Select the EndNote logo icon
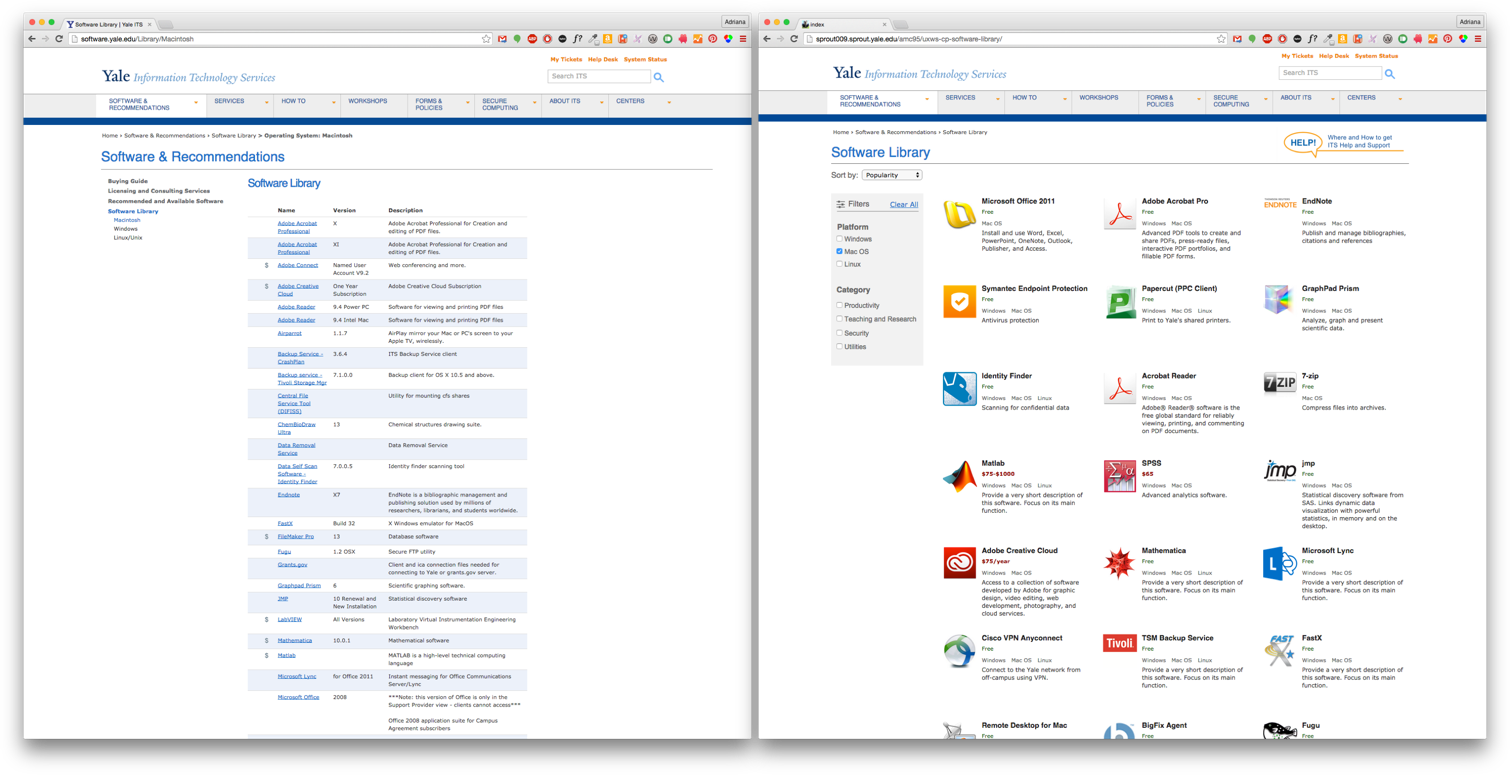1510x775 pixels. click(x=1280, y=204)
